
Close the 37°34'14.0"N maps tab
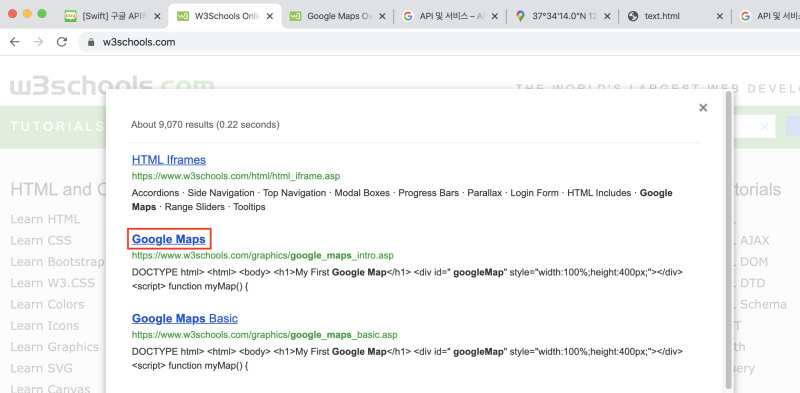607,16
